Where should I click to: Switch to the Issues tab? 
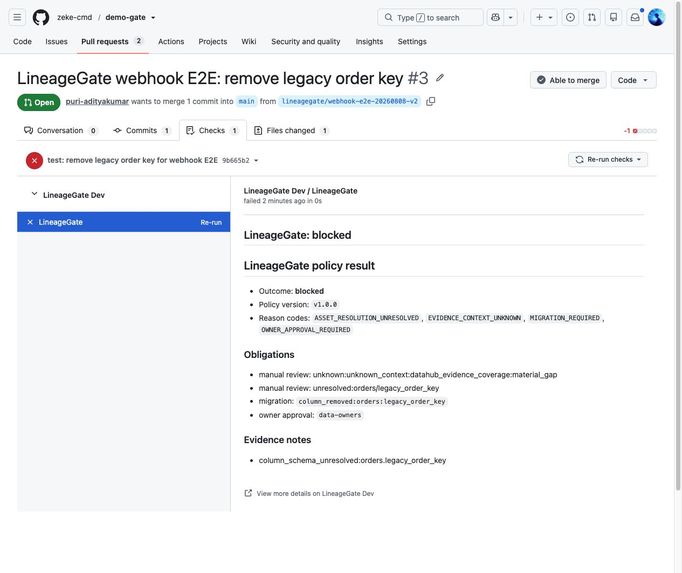point(56,41)
